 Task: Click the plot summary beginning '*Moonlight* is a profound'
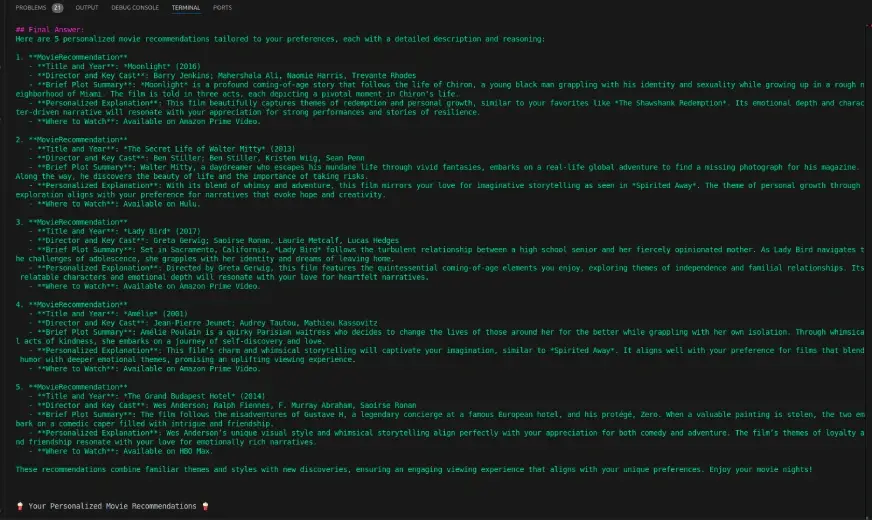[x=447, y=85]
